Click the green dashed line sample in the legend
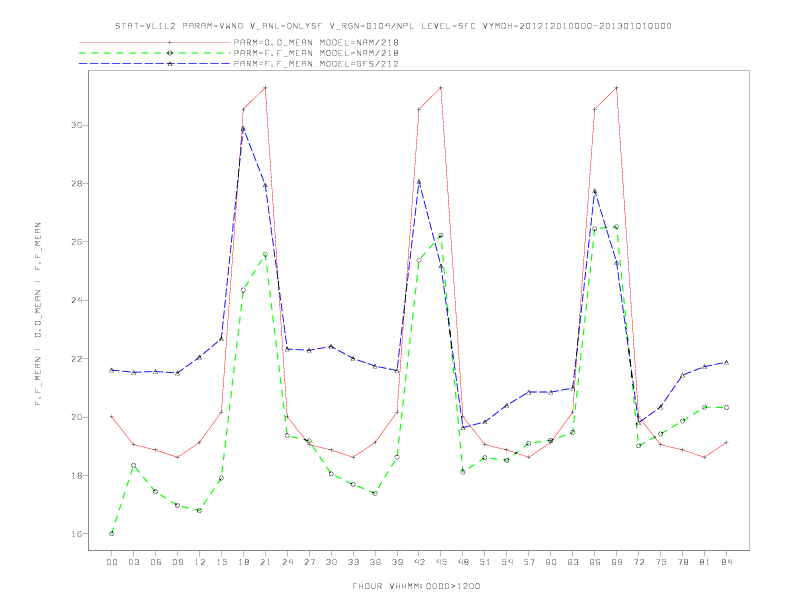 (155, 53)
